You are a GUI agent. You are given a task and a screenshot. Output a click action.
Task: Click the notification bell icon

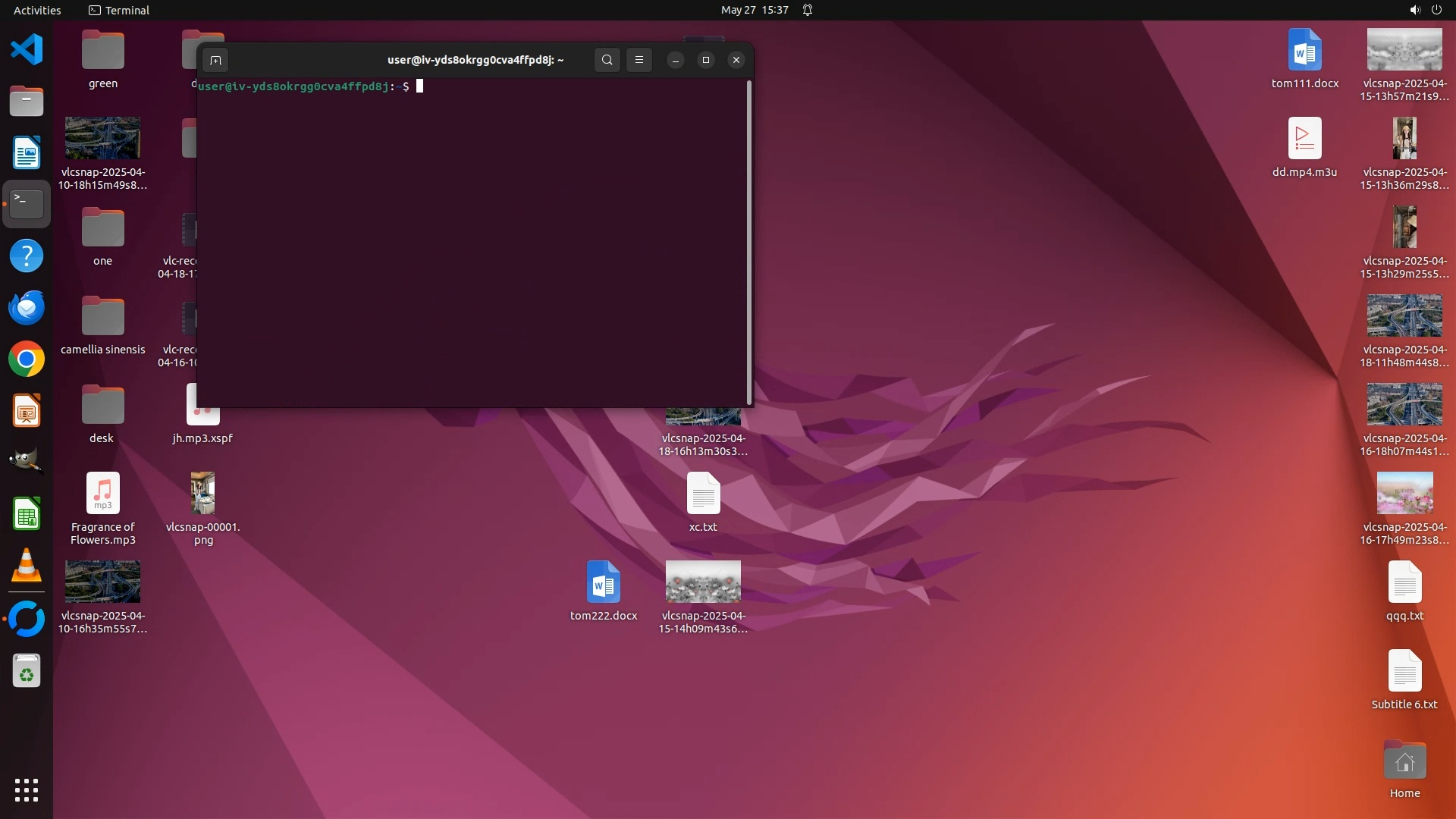pos(808,10)
